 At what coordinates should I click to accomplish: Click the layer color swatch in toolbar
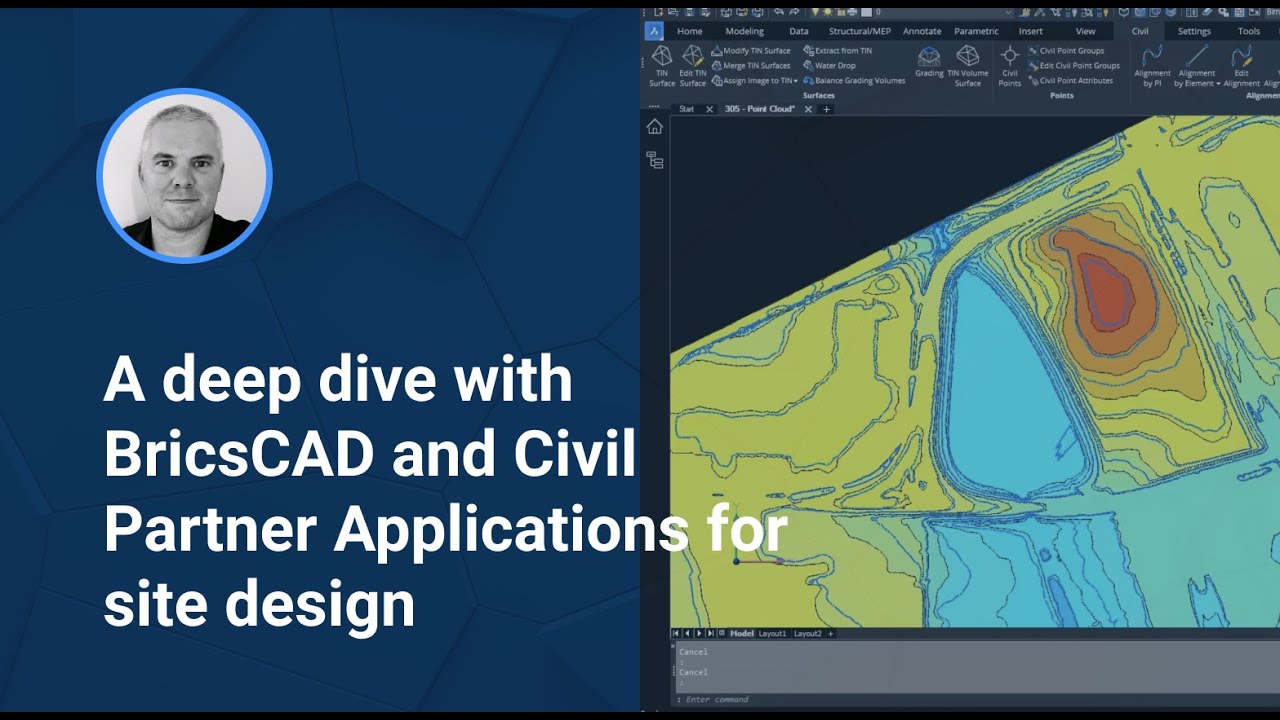click(866, 12)
